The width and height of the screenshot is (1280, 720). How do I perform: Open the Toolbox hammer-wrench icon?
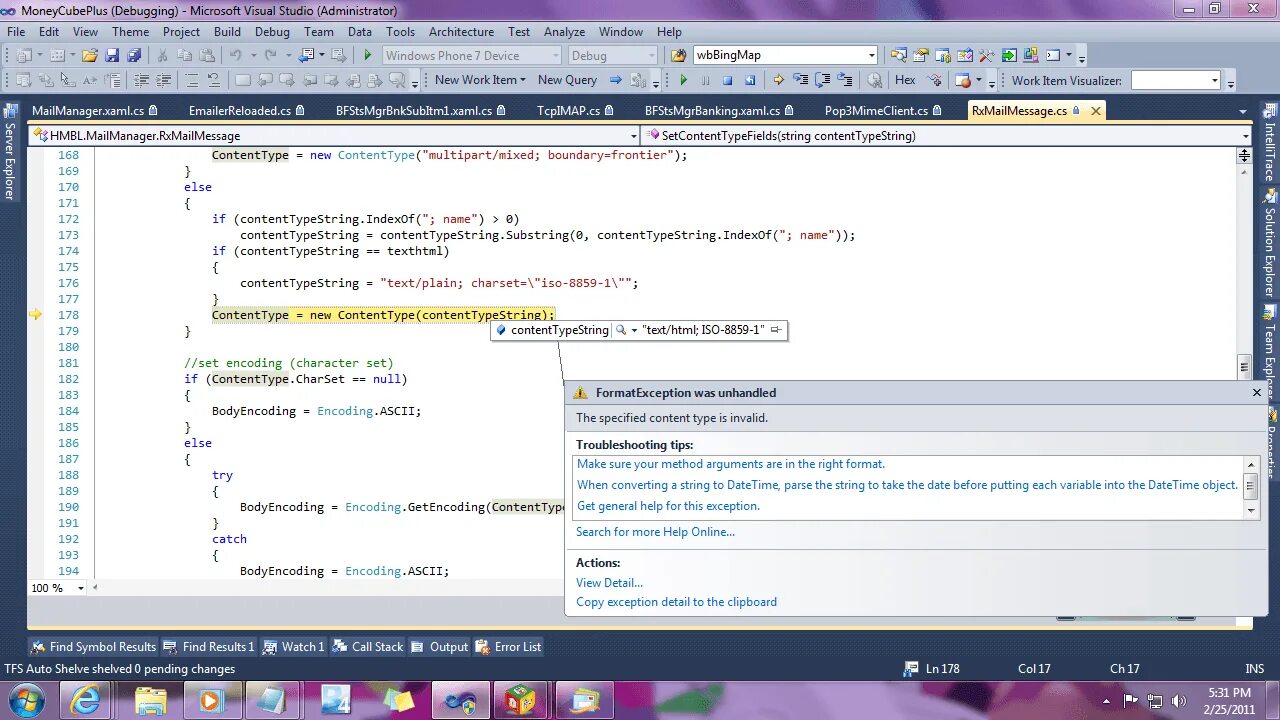tap(986, 55)
